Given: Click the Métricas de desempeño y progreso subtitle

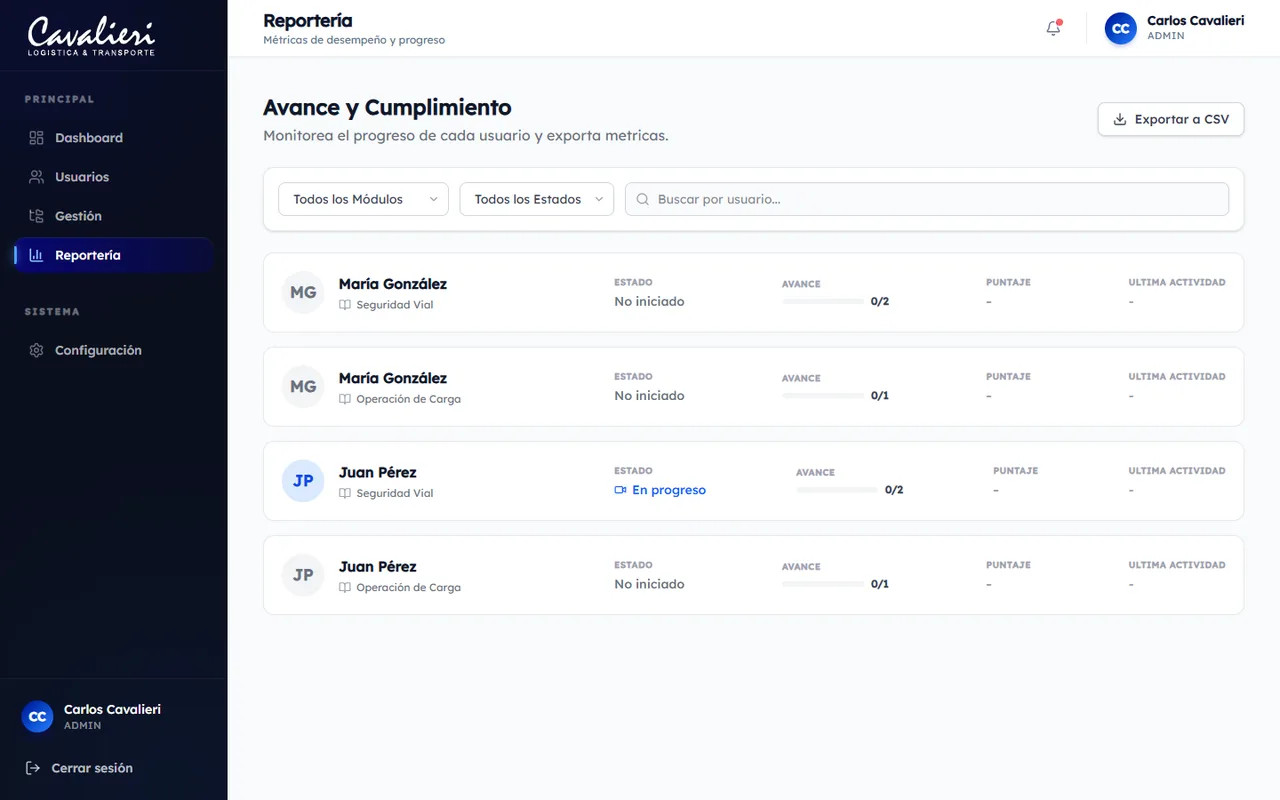Looking at the screenshot, I should (354, 41).
